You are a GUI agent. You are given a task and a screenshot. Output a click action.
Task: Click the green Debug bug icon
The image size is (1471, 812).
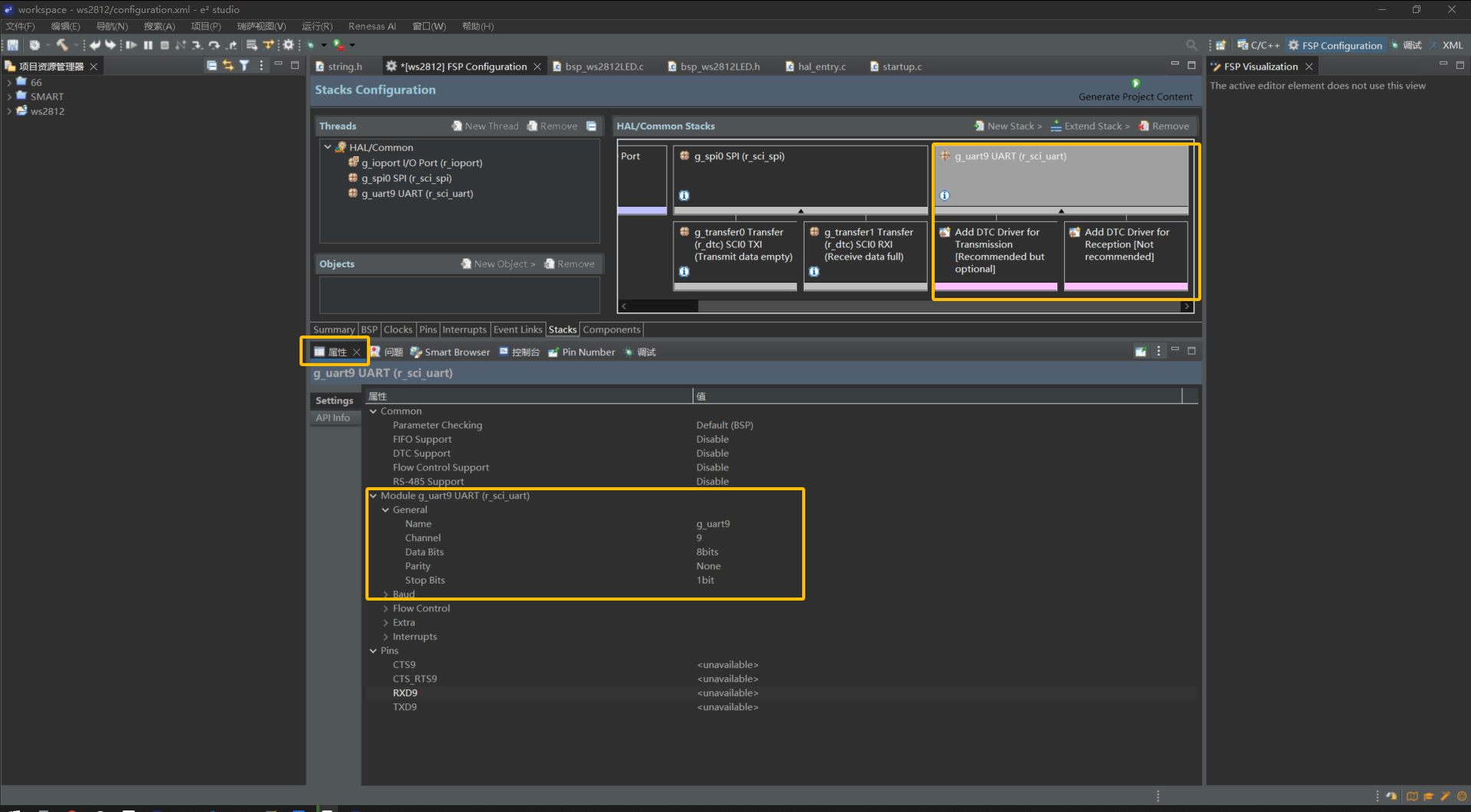(x=311, y=45)
